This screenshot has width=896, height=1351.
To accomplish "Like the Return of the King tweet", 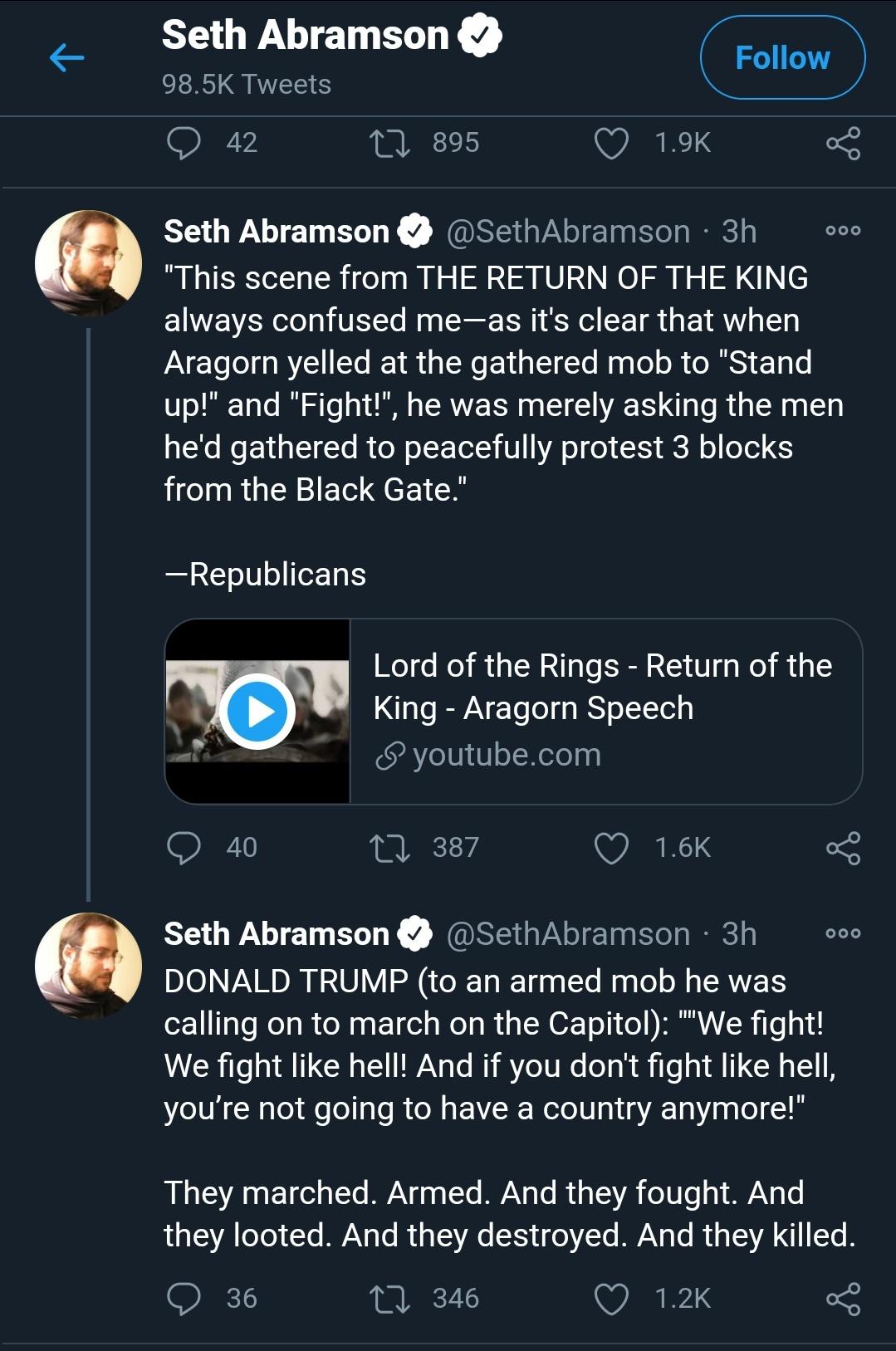I will click(x=611, y=848).
